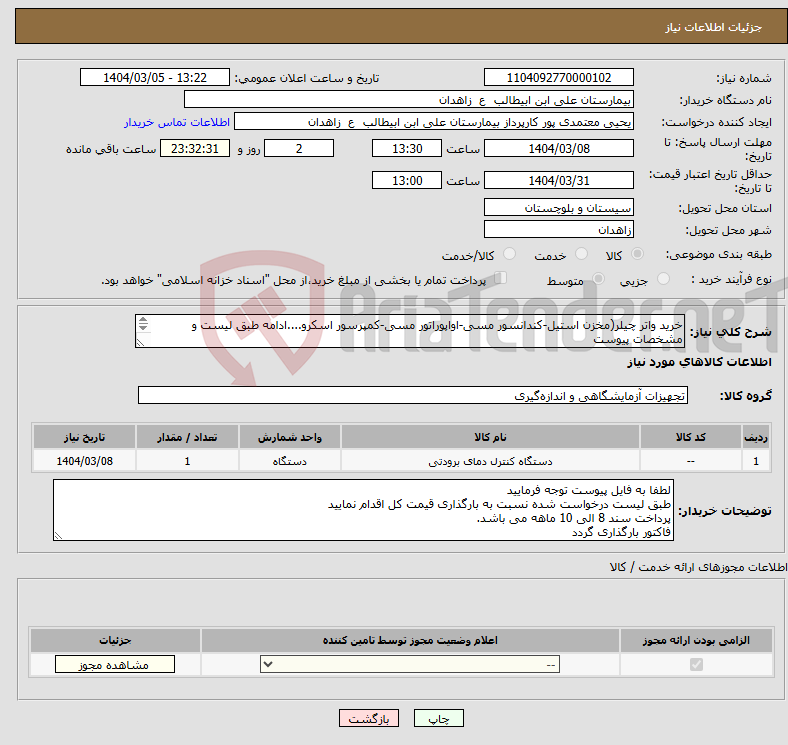788x745 pixels.
Task: Click the item name دستگاه کنترل دمای برودتی
Action: coord(490,461)
